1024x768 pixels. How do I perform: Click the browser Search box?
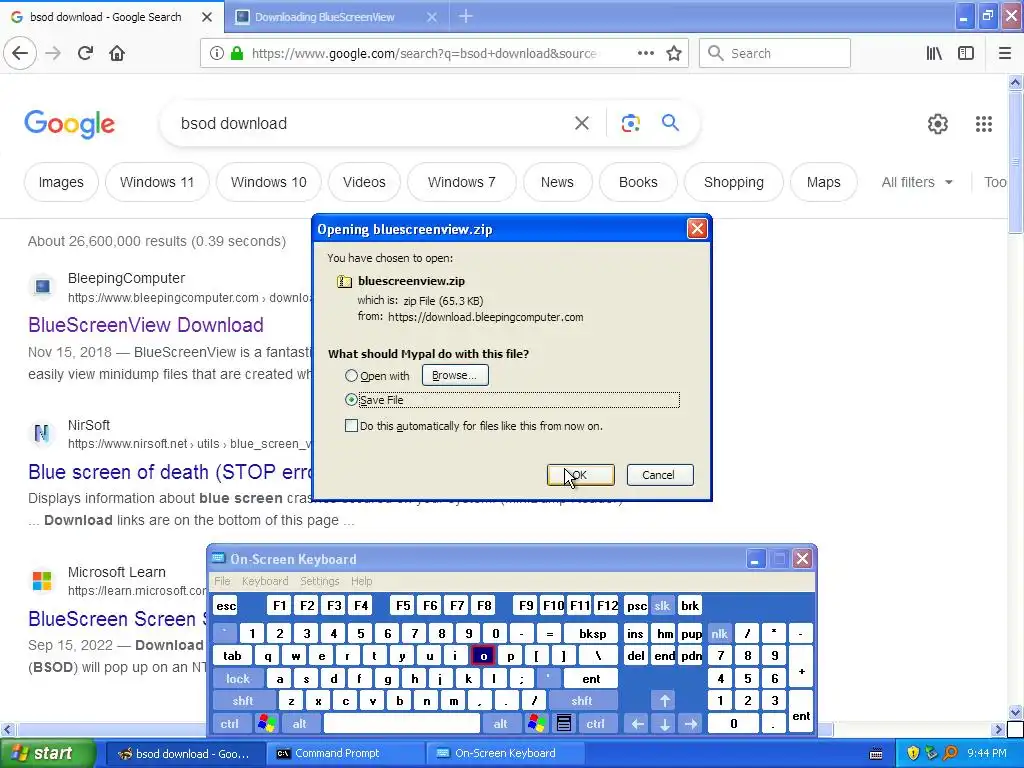click(775, 53)
